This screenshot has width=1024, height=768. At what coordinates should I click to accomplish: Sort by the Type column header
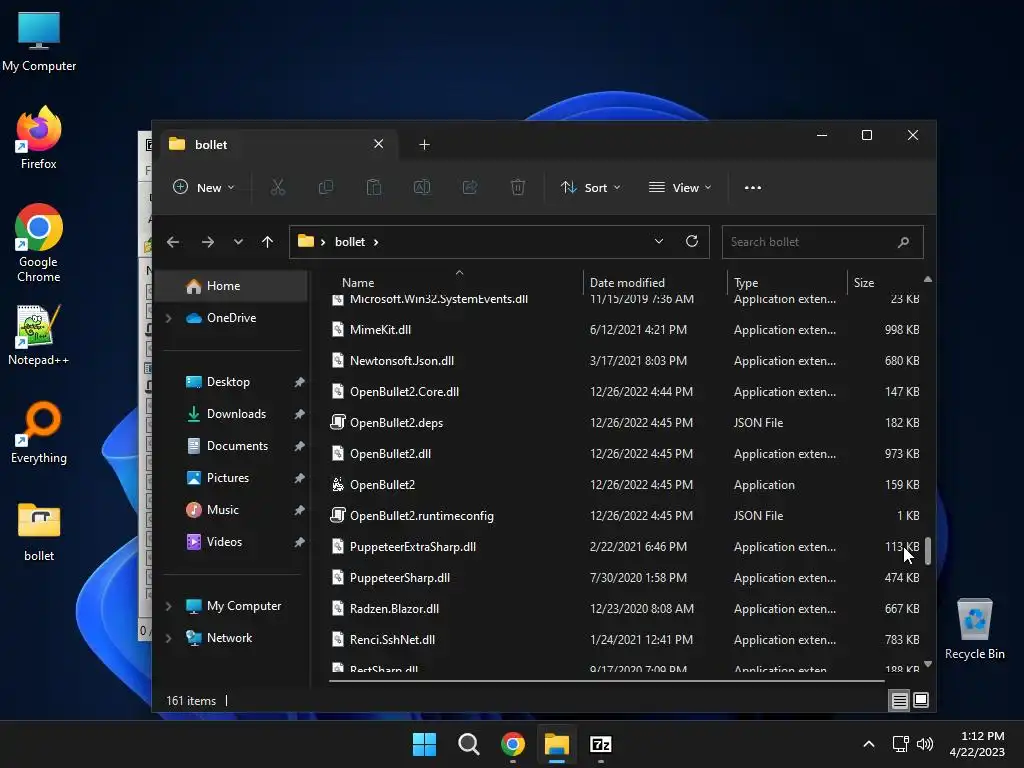click(746, 283)
